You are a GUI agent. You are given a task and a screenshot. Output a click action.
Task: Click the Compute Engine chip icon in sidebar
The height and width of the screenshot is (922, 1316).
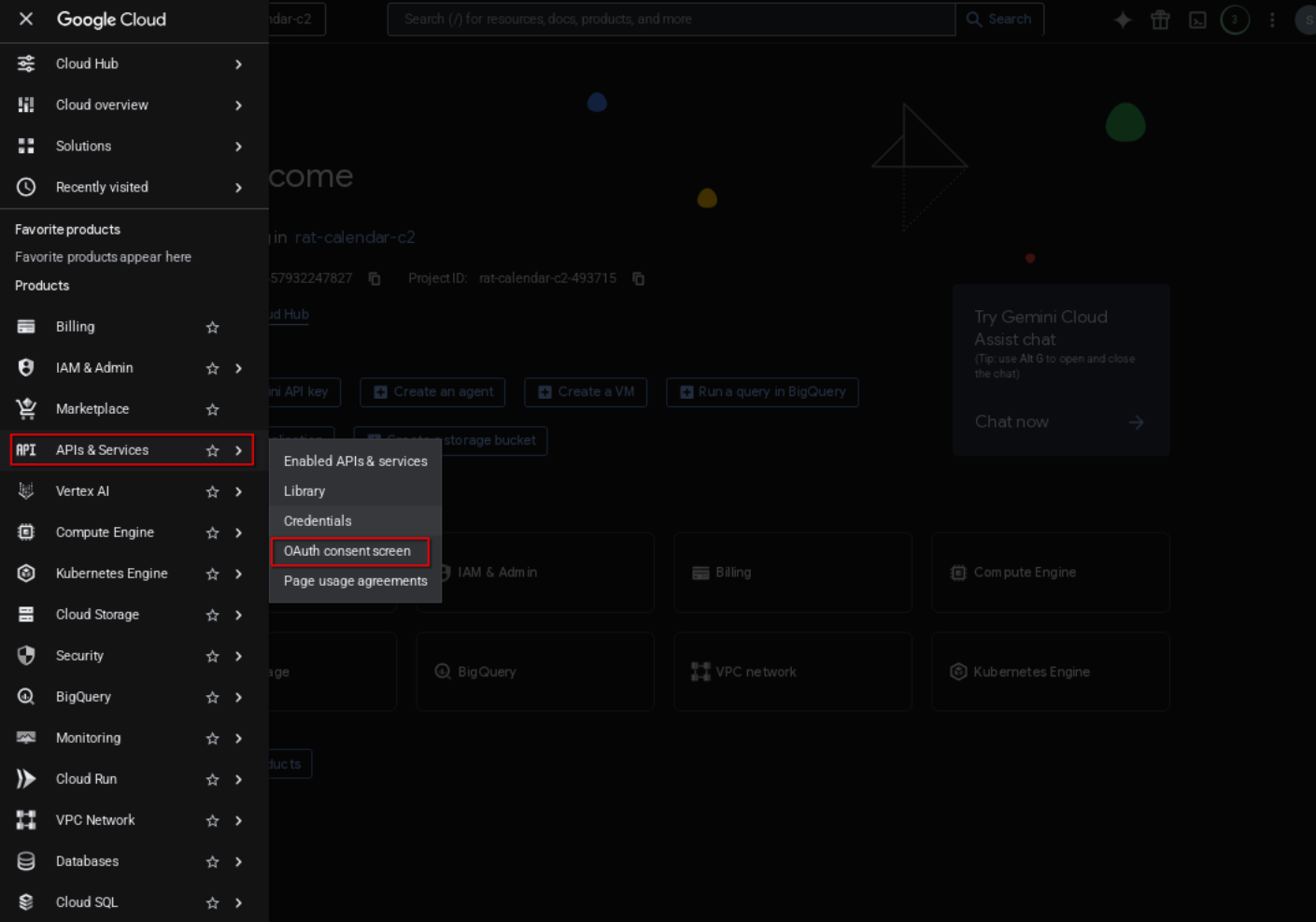pos(26,532)
